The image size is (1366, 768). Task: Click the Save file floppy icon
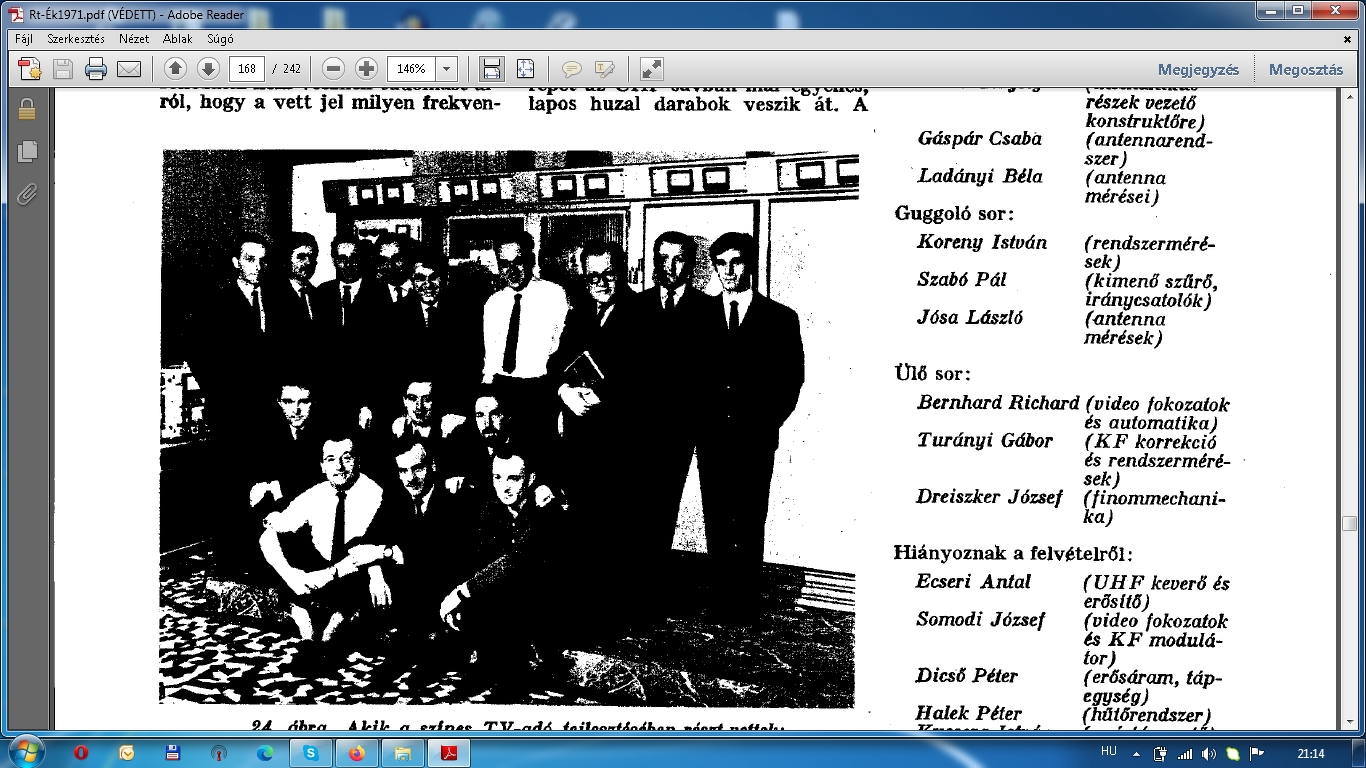tap(63, 69)
